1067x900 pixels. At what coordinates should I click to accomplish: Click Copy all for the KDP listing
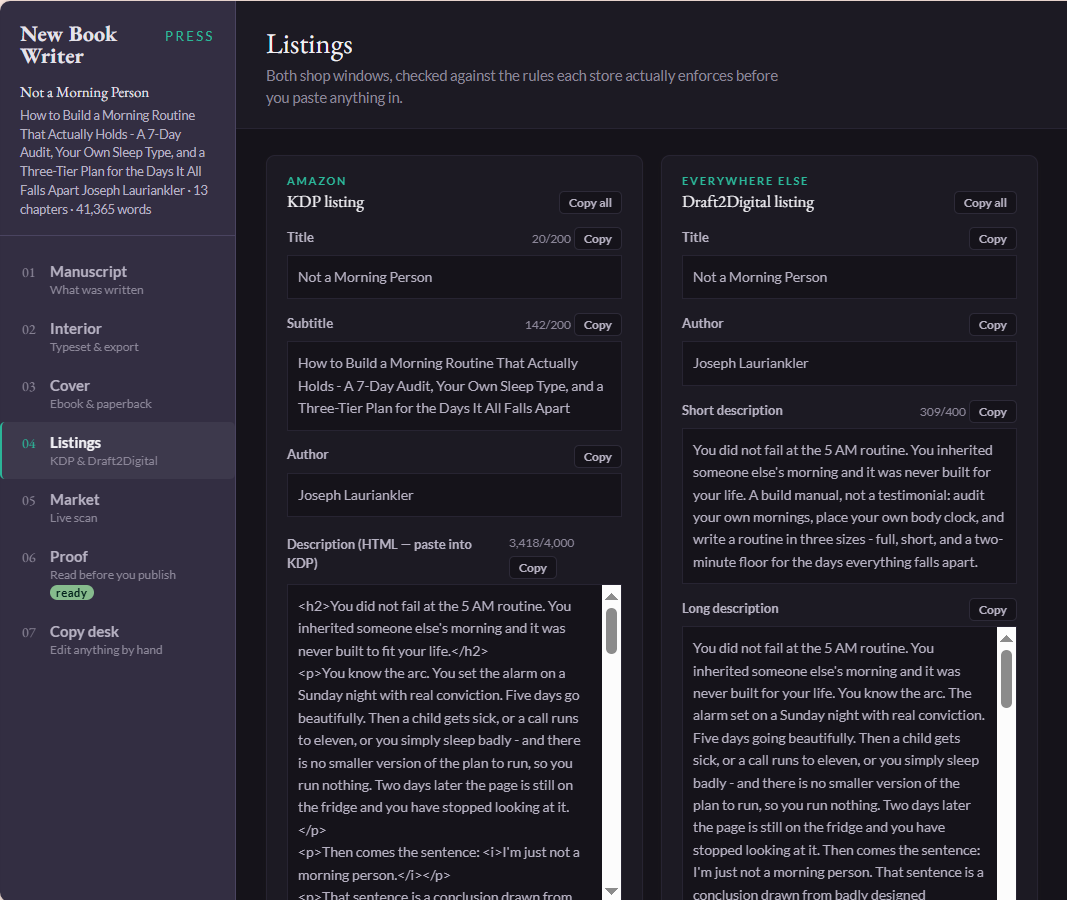coord(590,203)
